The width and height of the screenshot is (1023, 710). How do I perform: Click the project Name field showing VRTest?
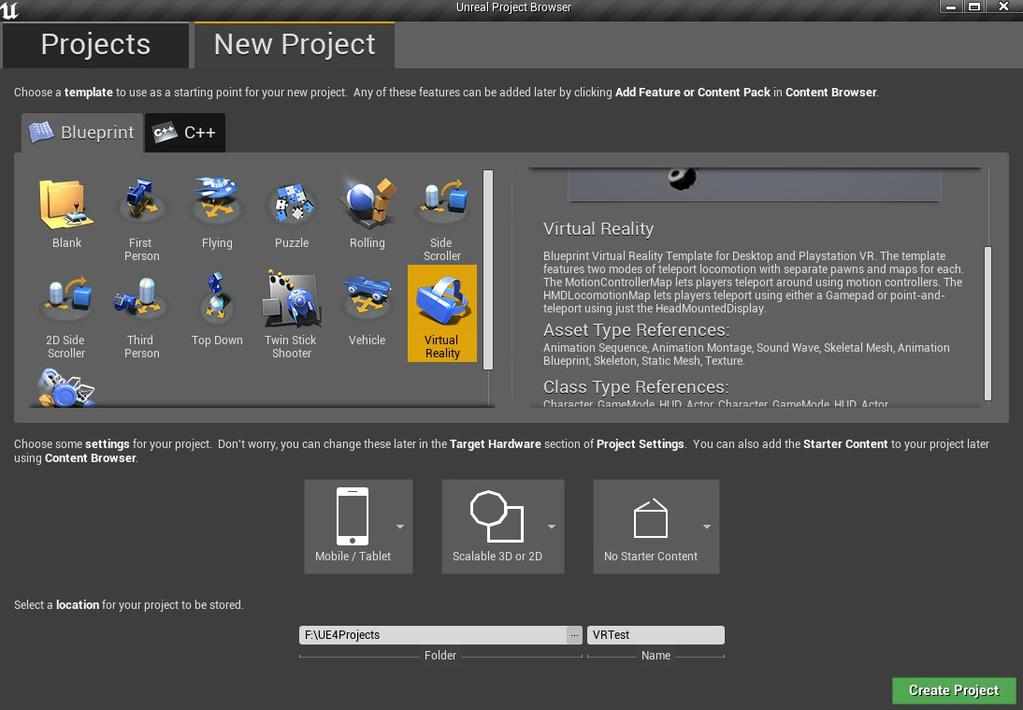[656, 635]
